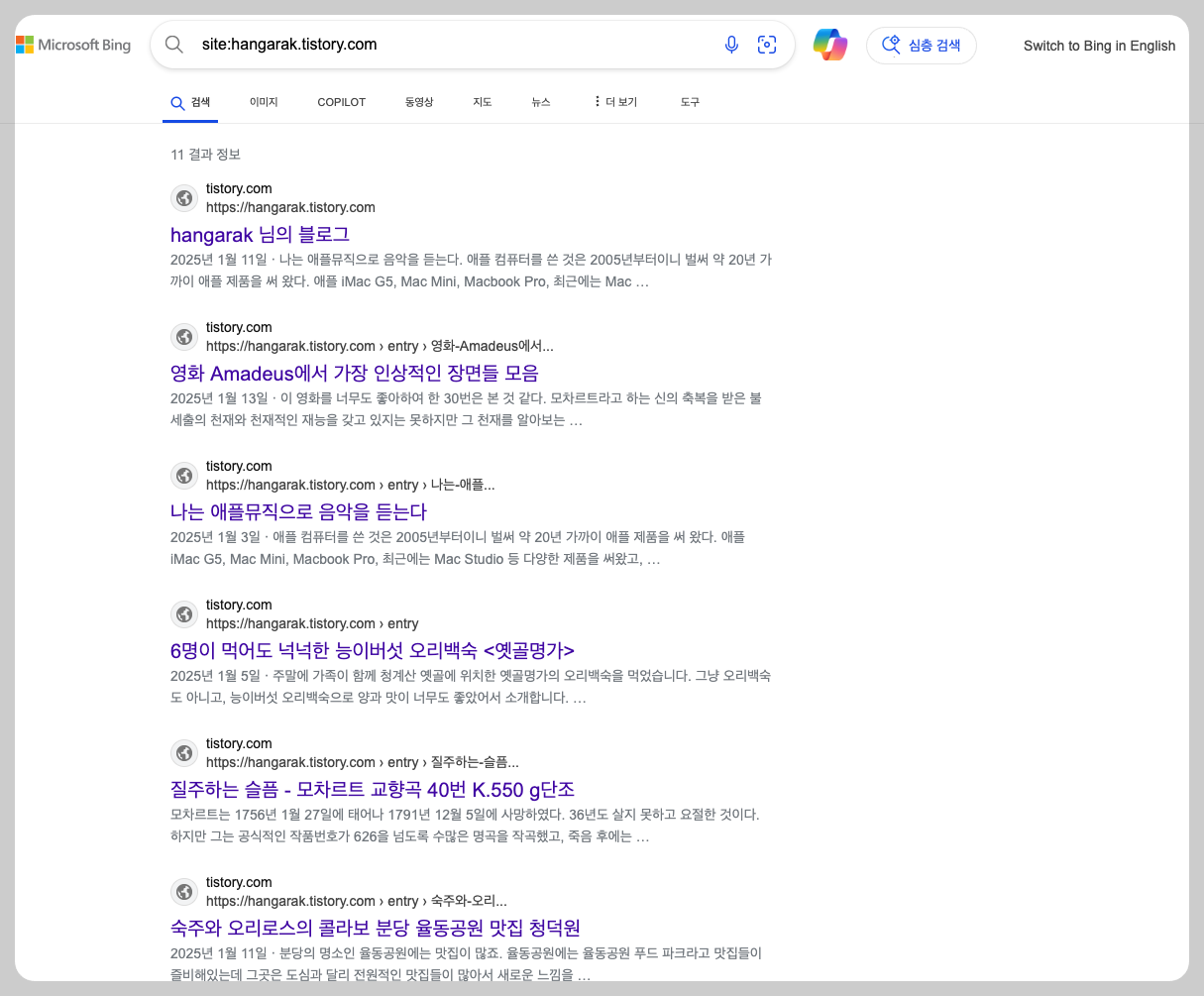Screen dimensions: 1204x996
Task: Expand the 더 보기 menu
Action: (x=615, y=102)
